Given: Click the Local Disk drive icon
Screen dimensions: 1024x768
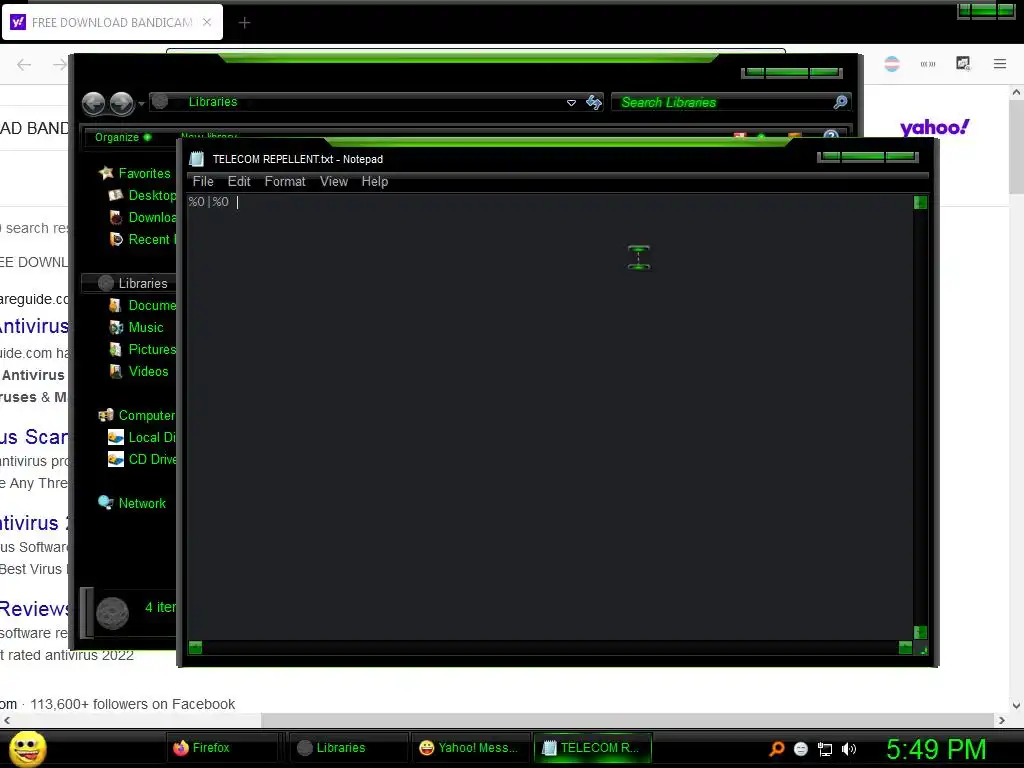Looking at the screenshot, I should coord(116,438).
